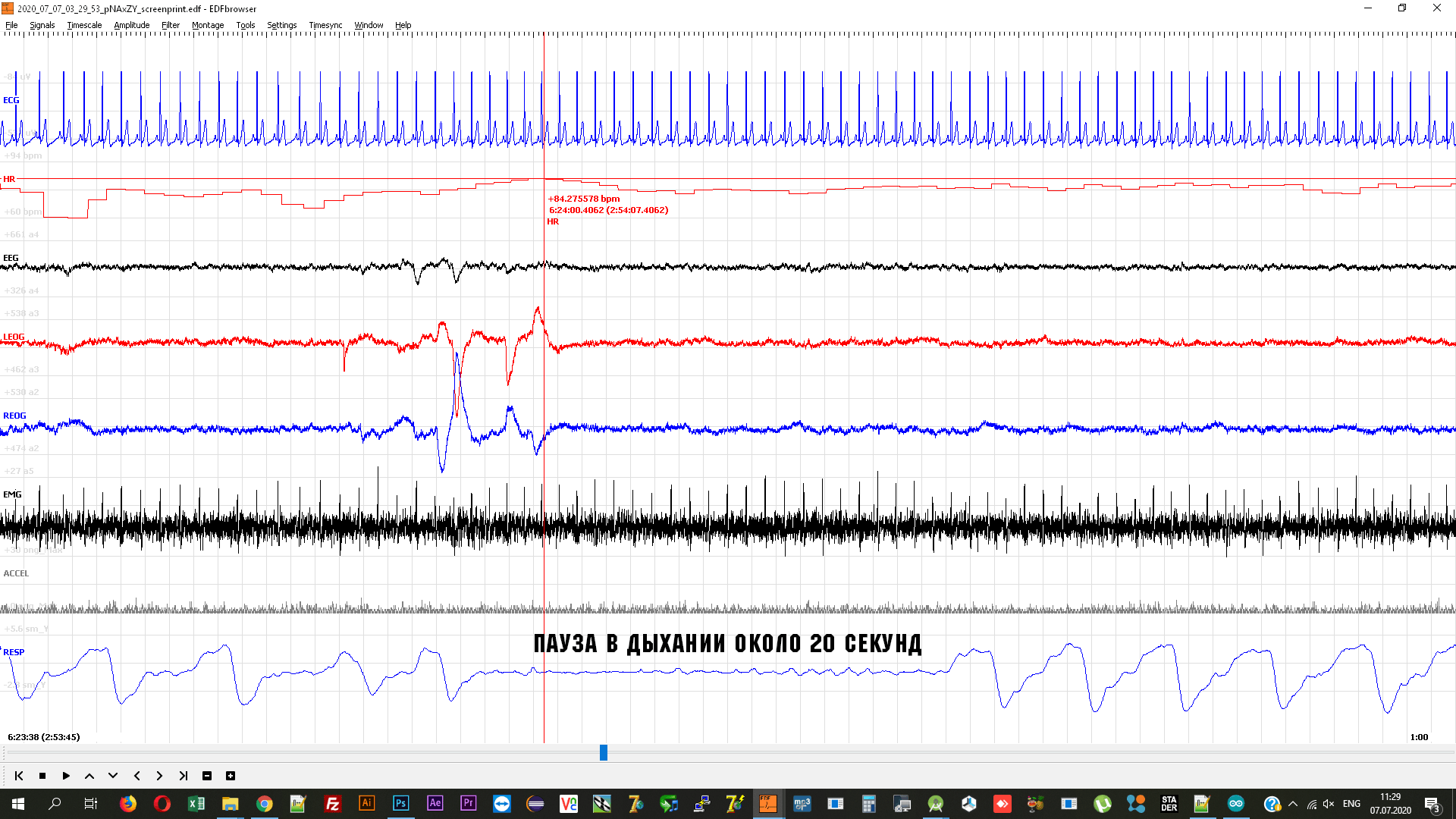Image resolution: width=1456 pixels, height=819 pixels.
Task: Click the muted volume tray icon
Action: click(1329, 804)
